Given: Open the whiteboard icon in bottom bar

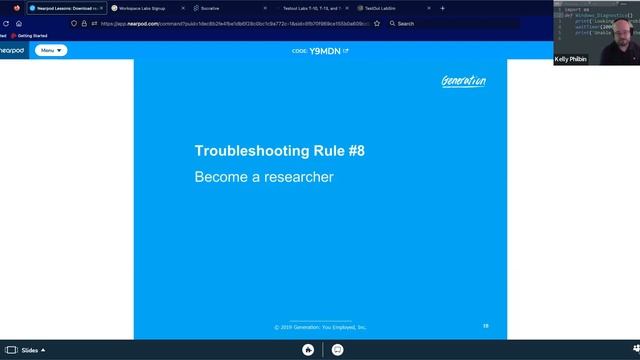Looking at the screenshot, I should pos(338,350).
